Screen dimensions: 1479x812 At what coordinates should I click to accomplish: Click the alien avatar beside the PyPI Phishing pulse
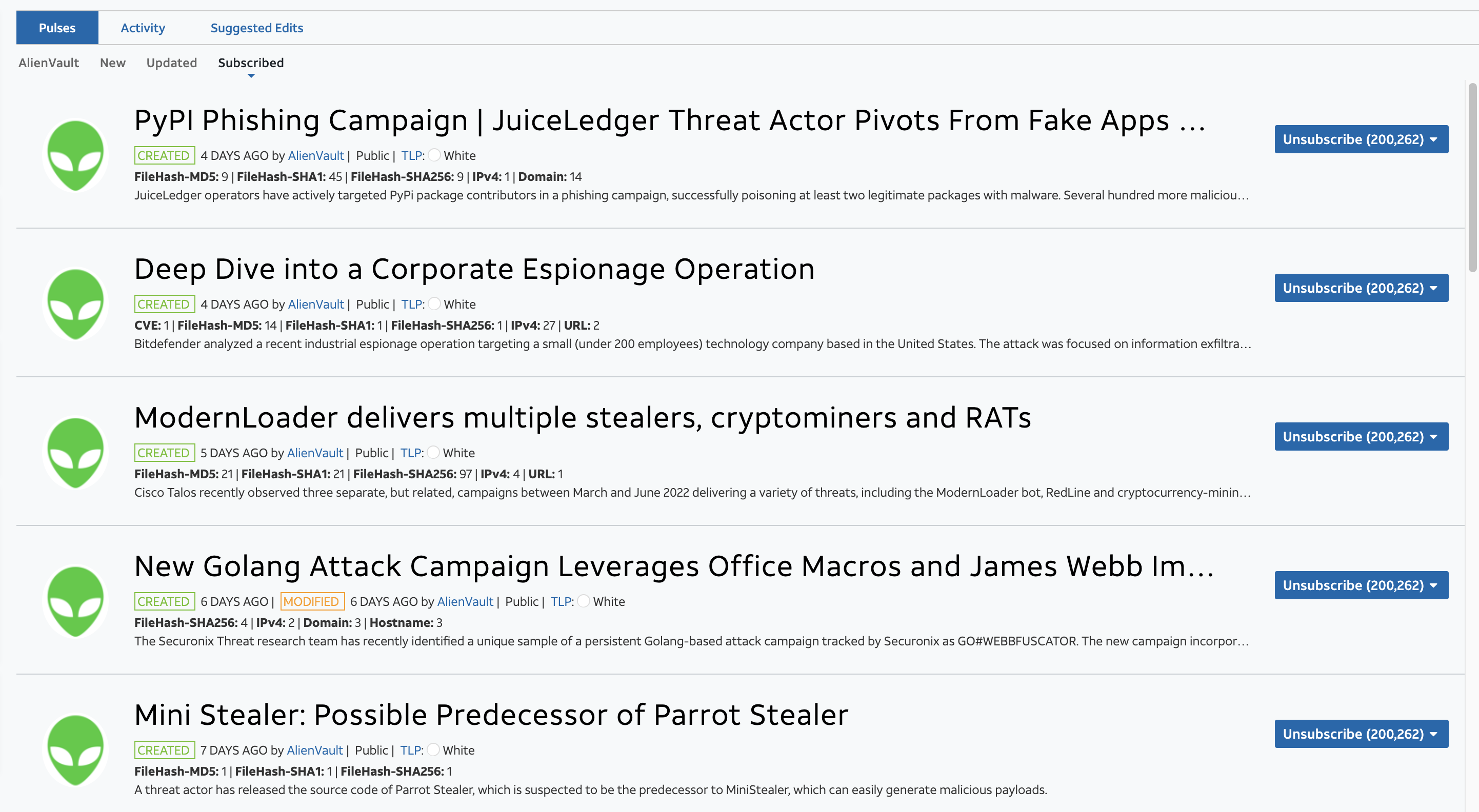pyautogui.click(x=75, y=155)
